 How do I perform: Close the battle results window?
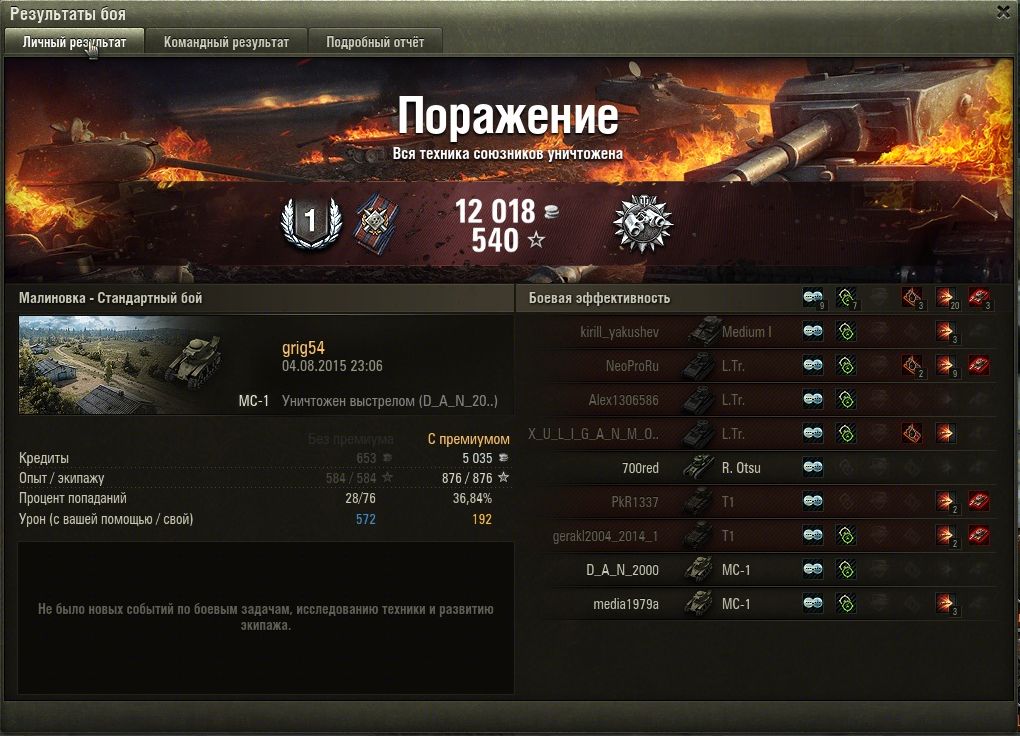[x=1004, y=12]
